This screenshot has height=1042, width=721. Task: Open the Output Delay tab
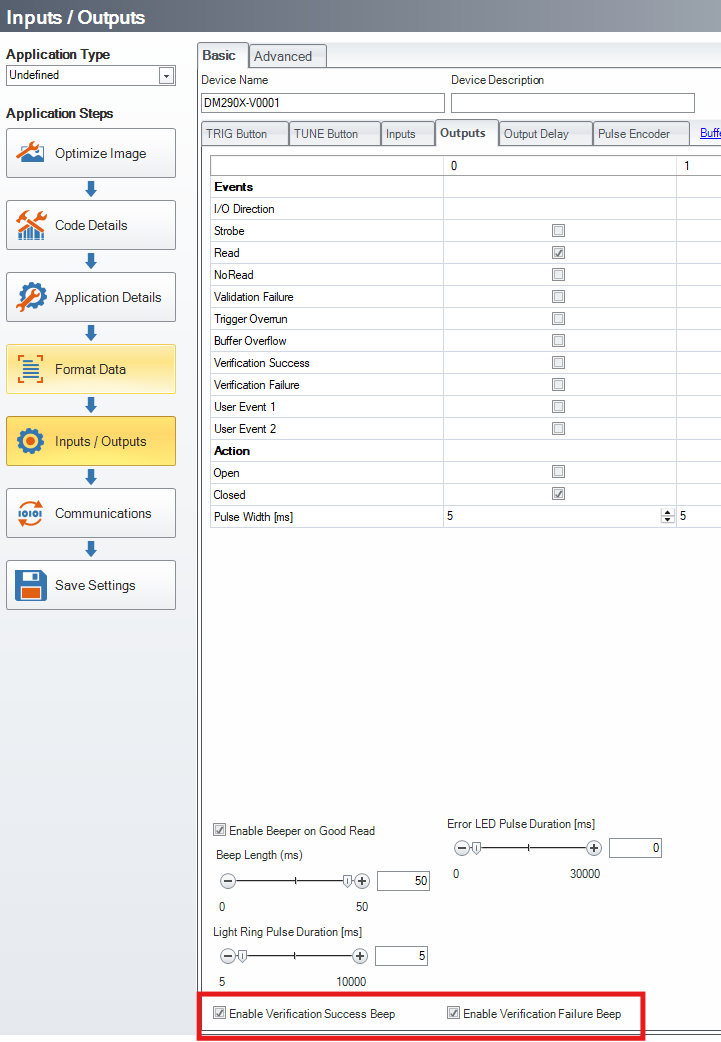(x=536, y=134)
